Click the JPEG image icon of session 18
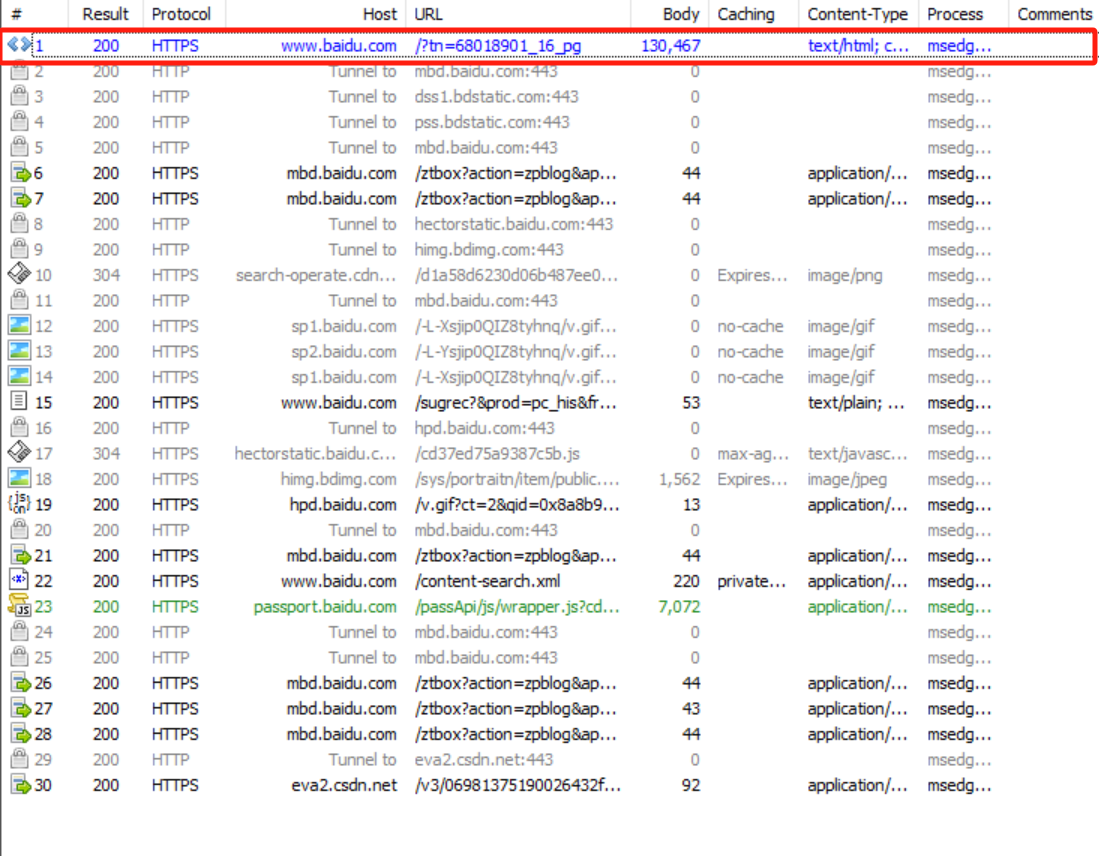The image size is (1099, 856). pos(19,478)
